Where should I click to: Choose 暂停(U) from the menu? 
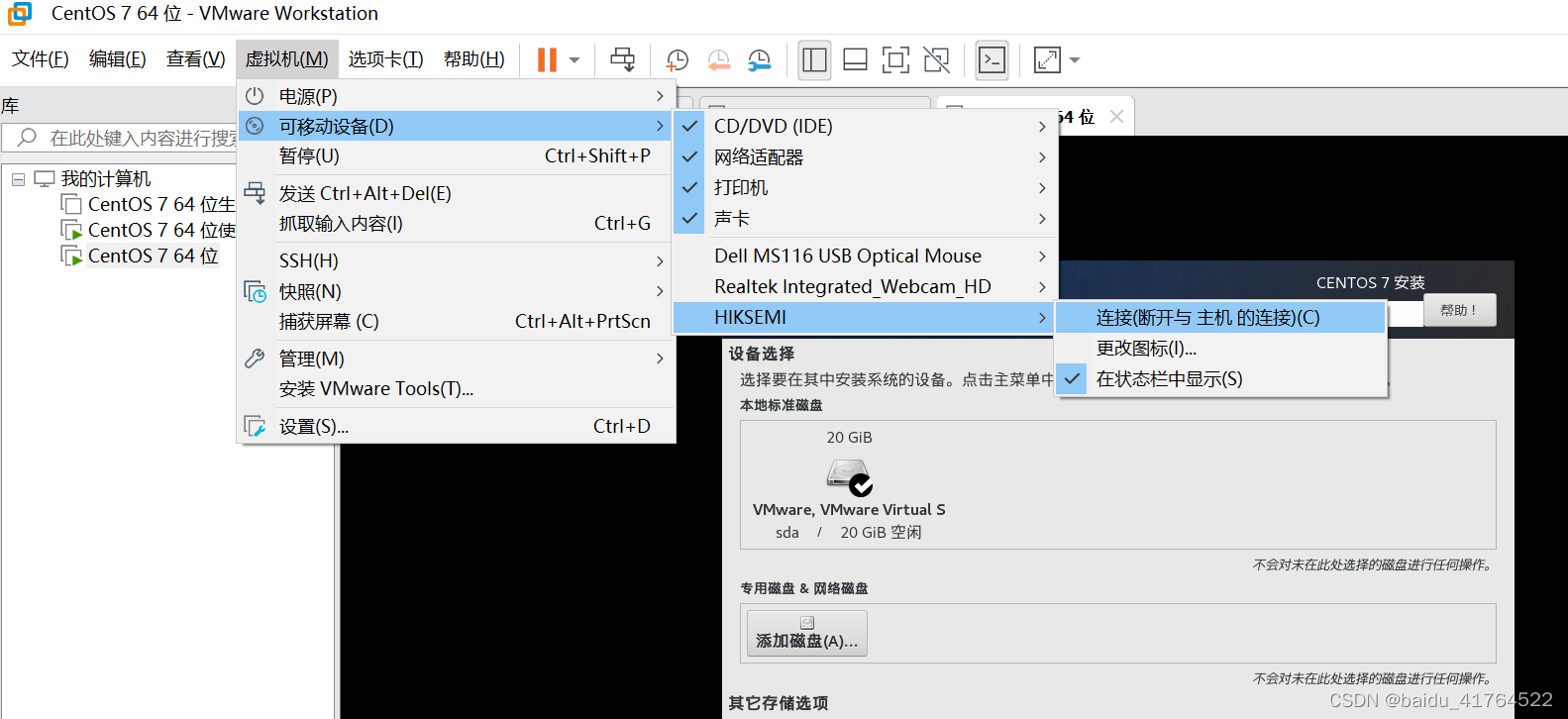[x=457, y=155]
